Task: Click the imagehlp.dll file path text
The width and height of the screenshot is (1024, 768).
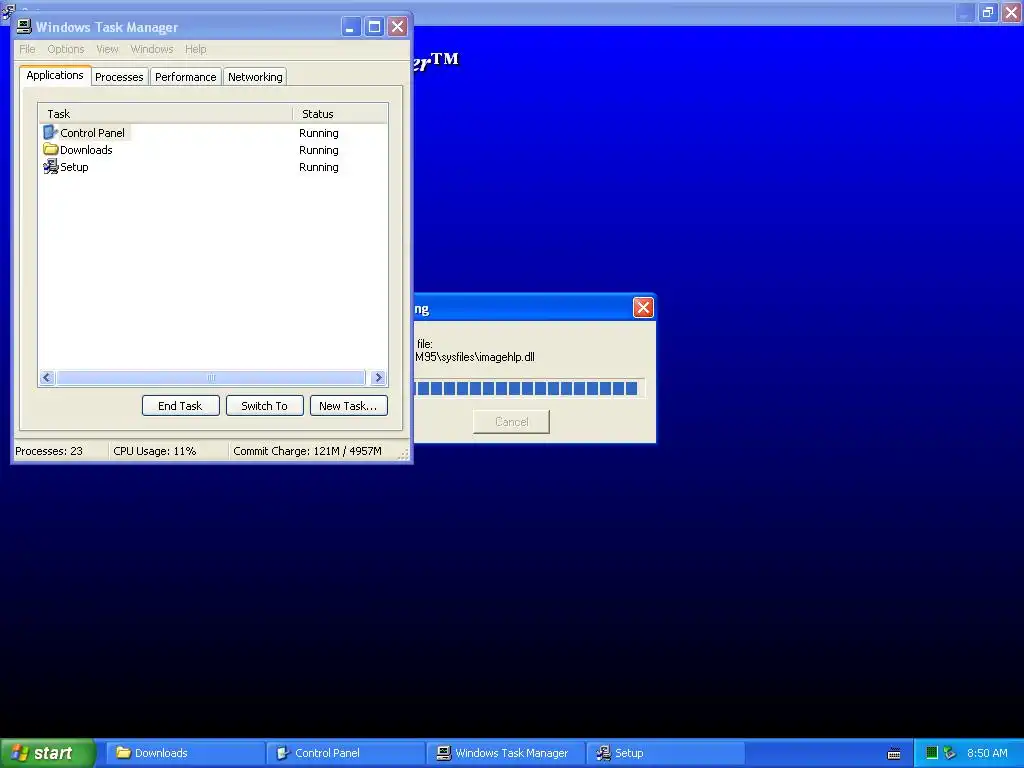Action: pos(475,357)
